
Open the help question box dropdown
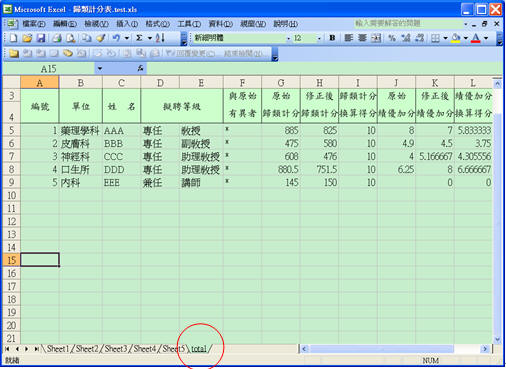tap(465, 24)
